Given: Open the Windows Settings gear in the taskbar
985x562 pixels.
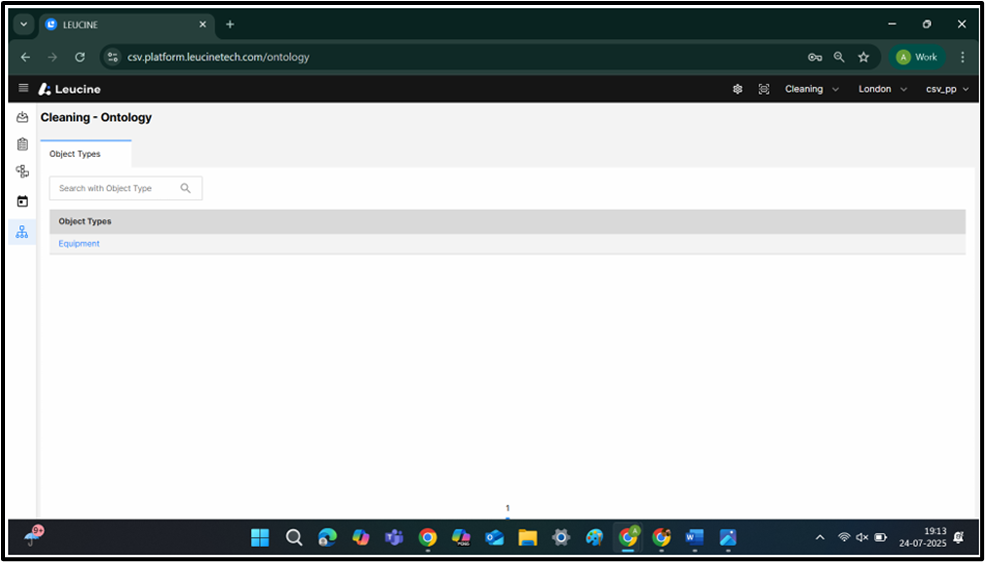Looking at the screenshot, I should tap(561, 538).
